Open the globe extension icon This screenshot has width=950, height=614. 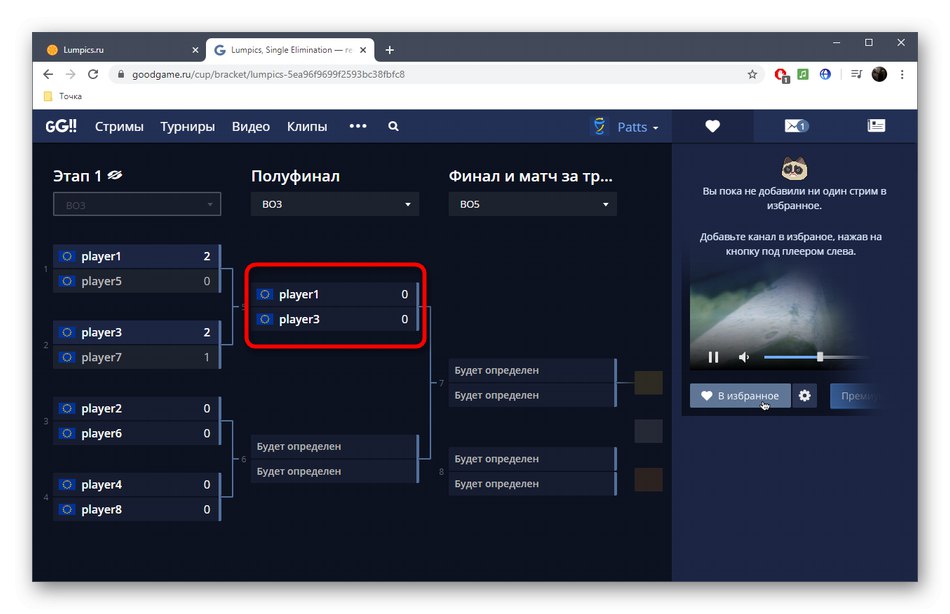(825, 74)
